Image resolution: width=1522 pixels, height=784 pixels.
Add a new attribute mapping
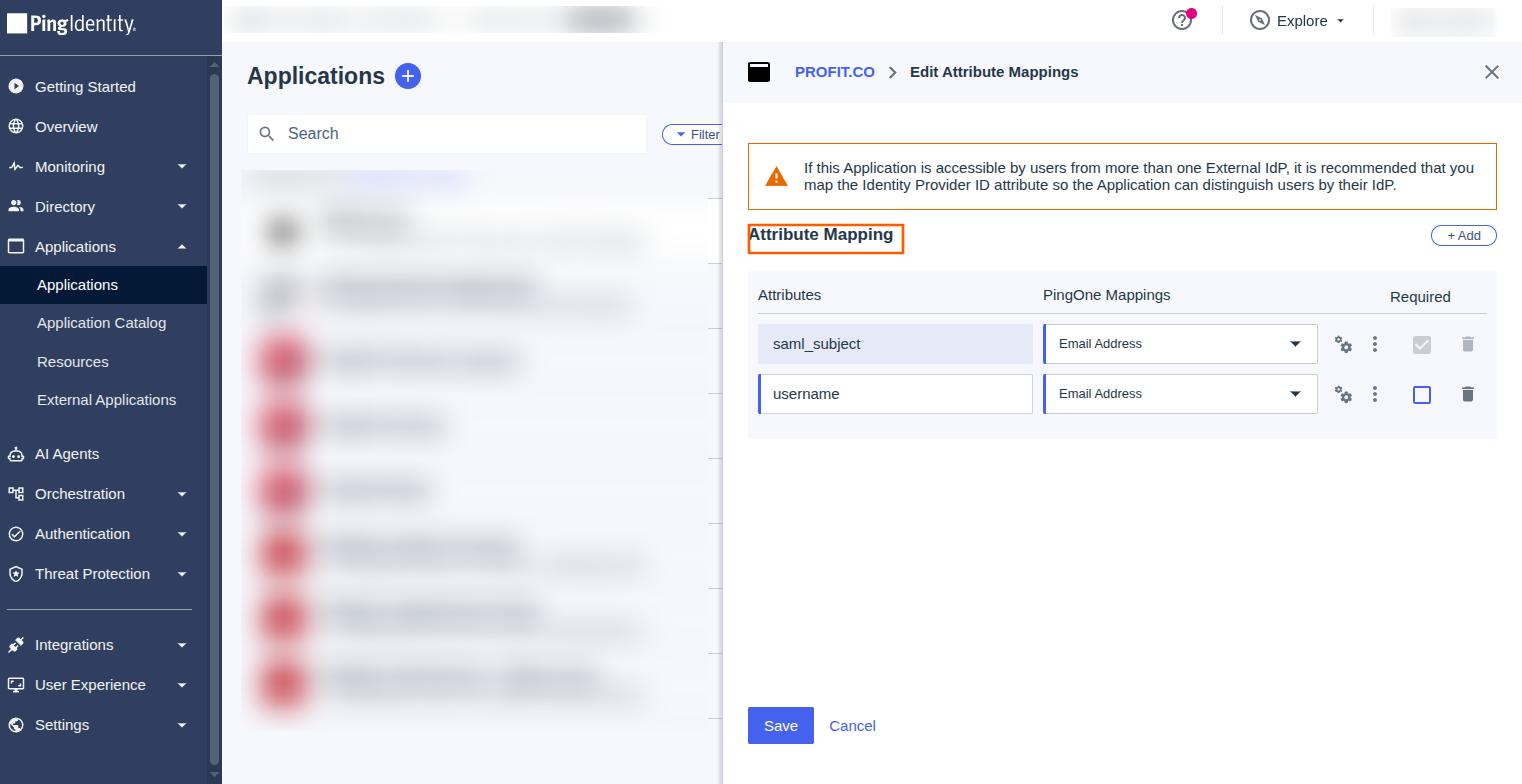pyautogui.click(x=1464, y=236)
